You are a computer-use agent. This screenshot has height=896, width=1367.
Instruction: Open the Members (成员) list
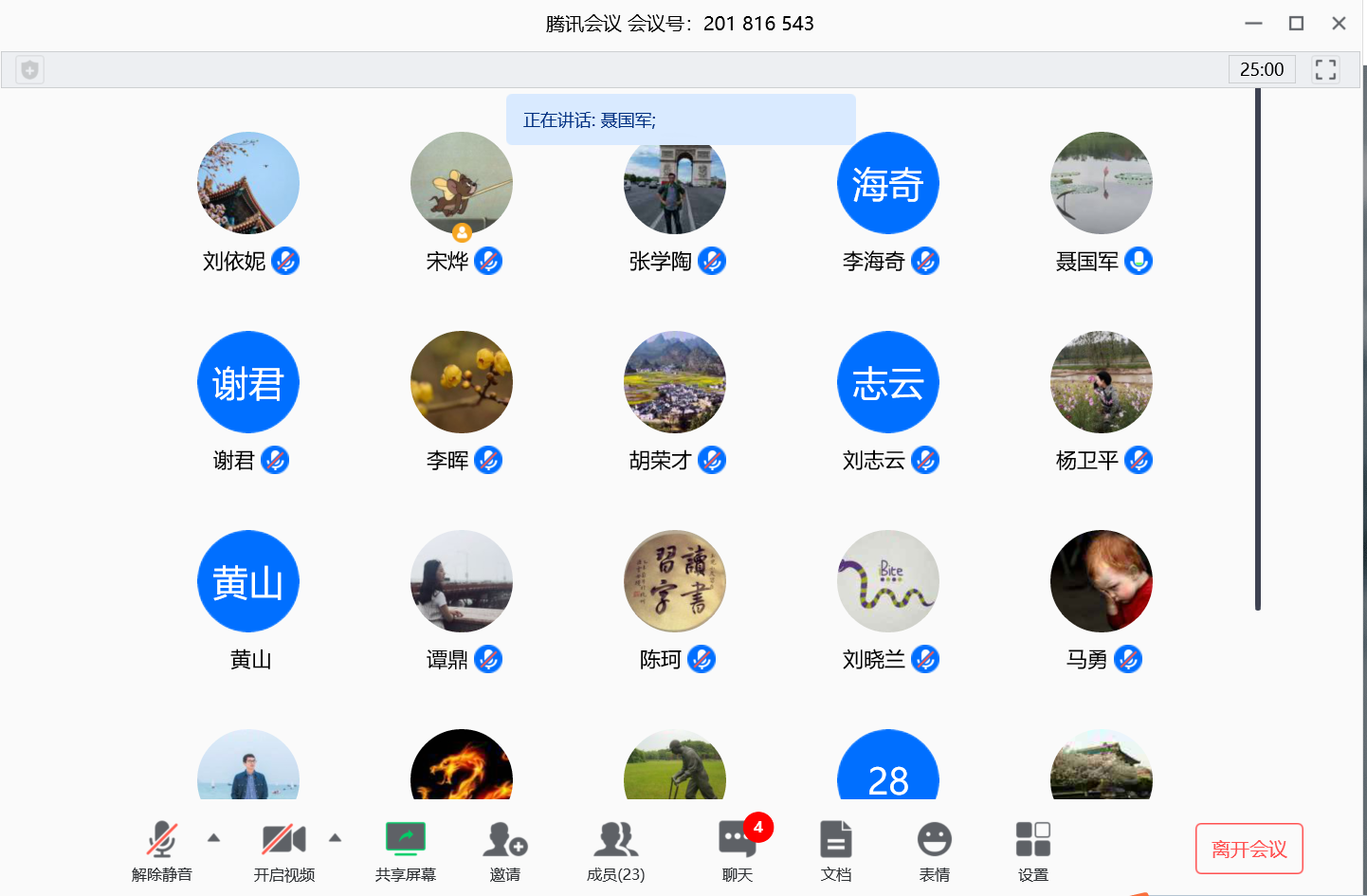point(615,841)
